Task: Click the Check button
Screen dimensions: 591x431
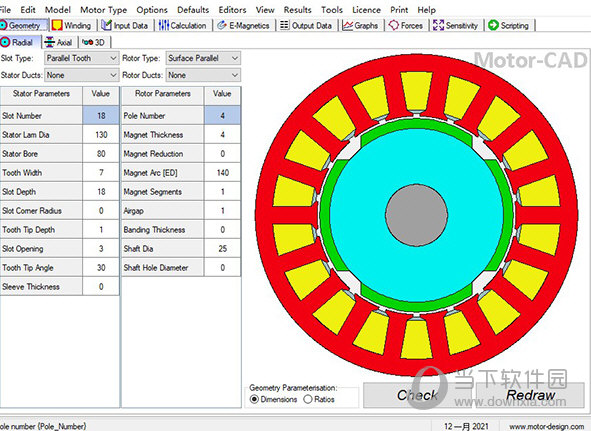Action: (418, 395)
